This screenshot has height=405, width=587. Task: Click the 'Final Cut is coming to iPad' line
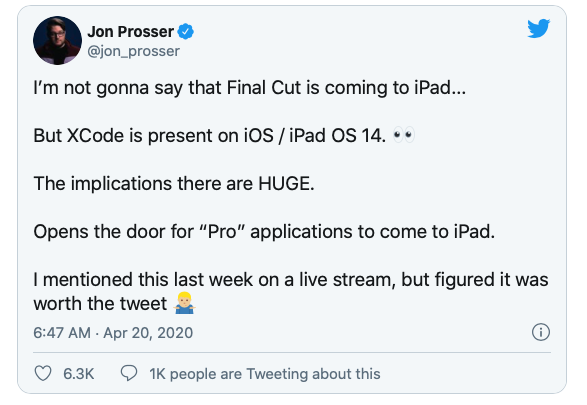(250, 88)
